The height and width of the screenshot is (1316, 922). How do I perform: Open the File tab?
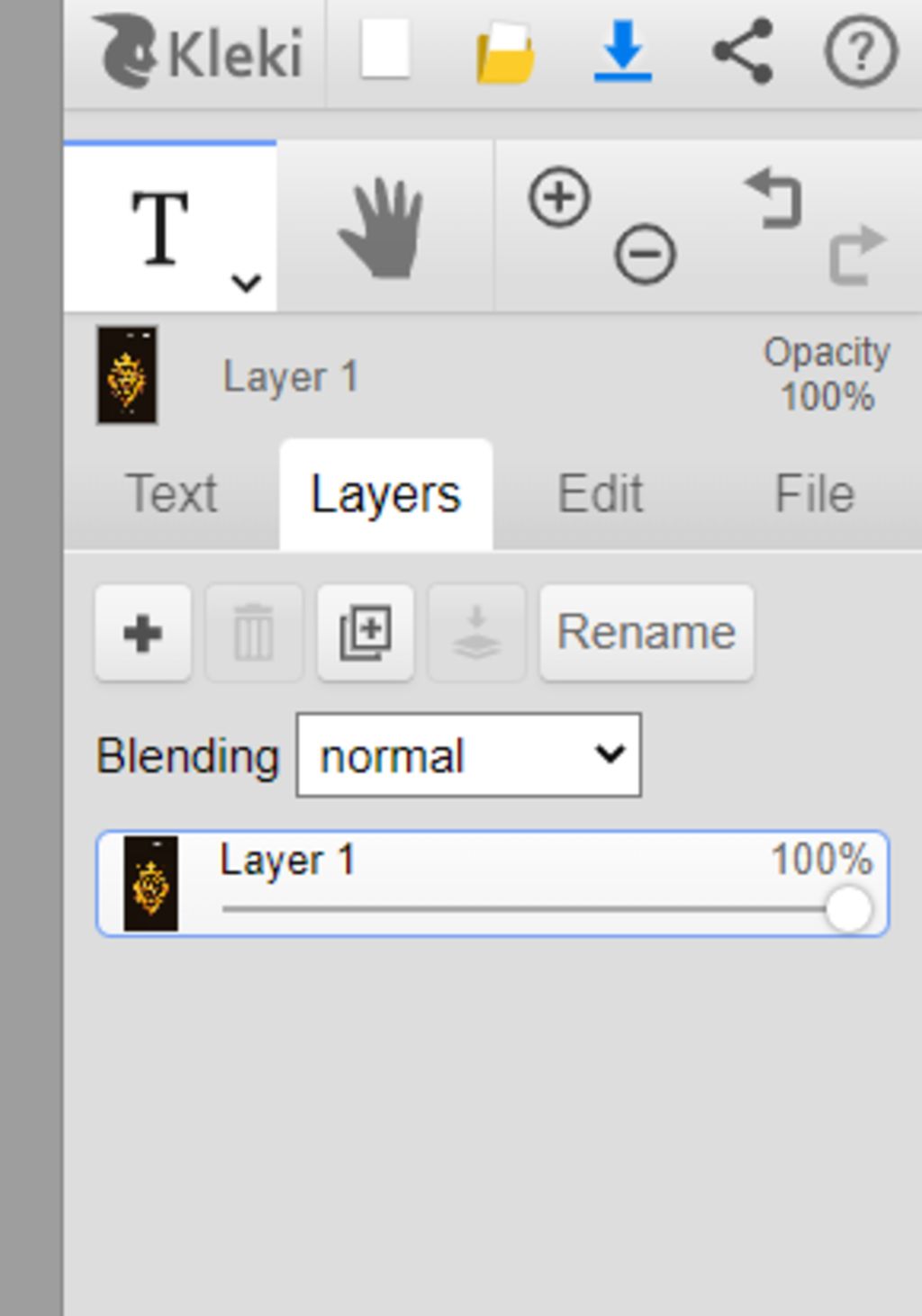(815, 493)
